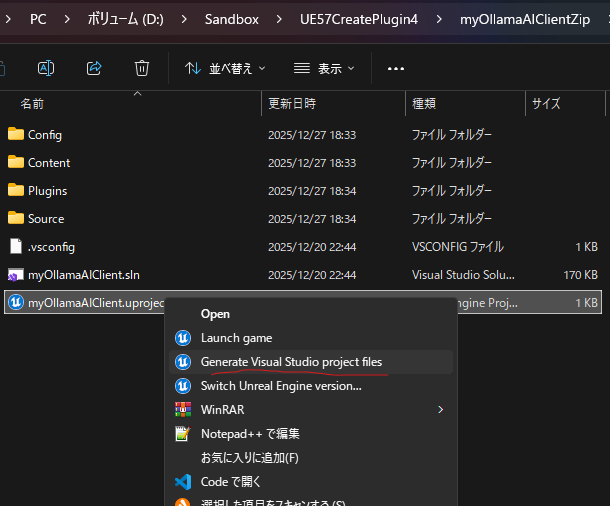Click the WinRAR books icon
610x506 pixels.
[x=183, y=410]
